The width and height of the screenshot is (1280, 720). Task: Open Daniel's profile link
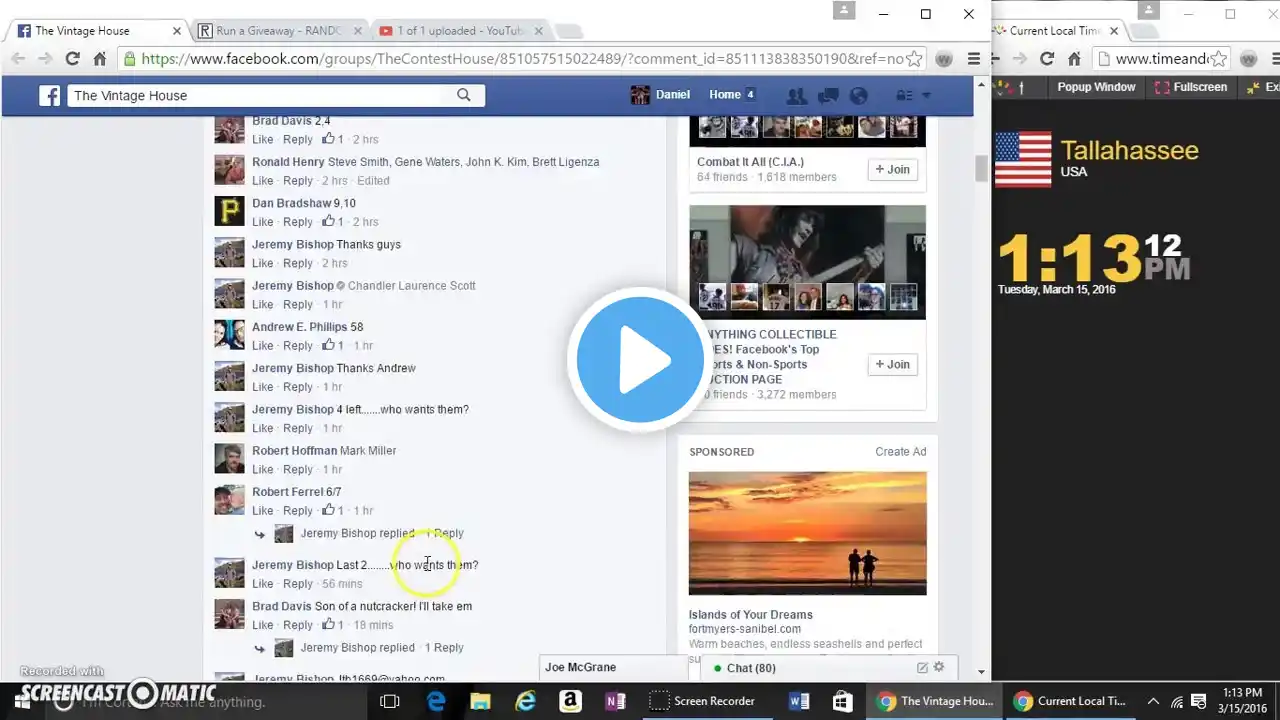660,95
